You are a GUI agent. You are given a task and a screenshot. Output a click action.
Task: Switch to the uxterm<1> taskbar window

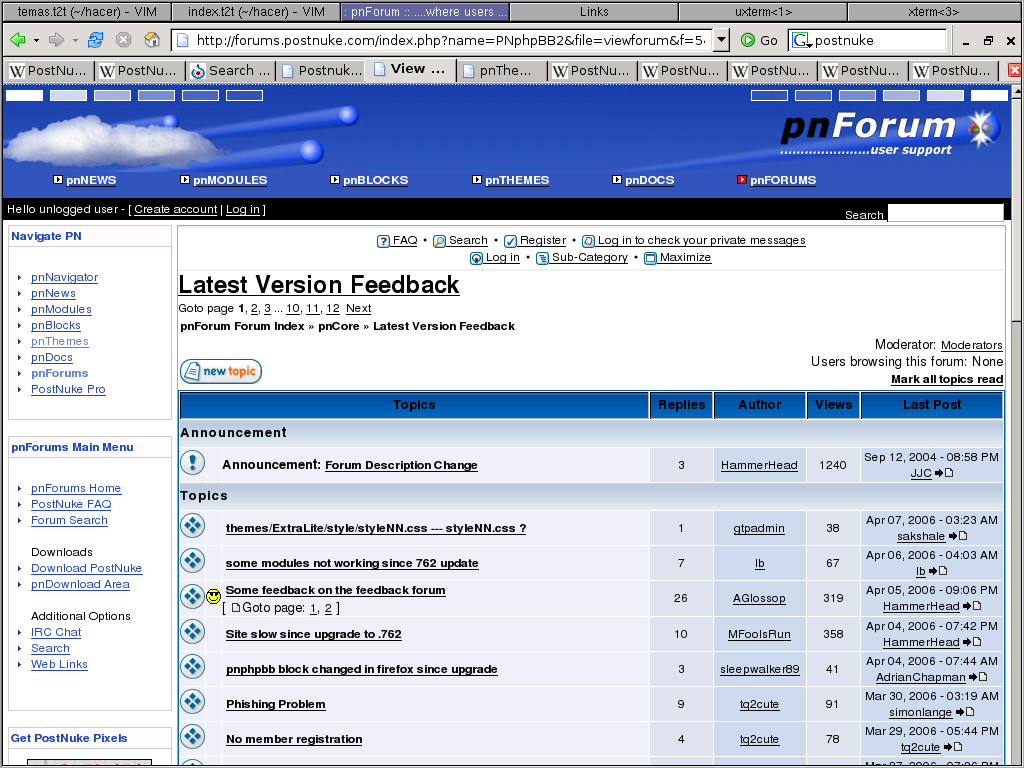click(x=763, y=12)
